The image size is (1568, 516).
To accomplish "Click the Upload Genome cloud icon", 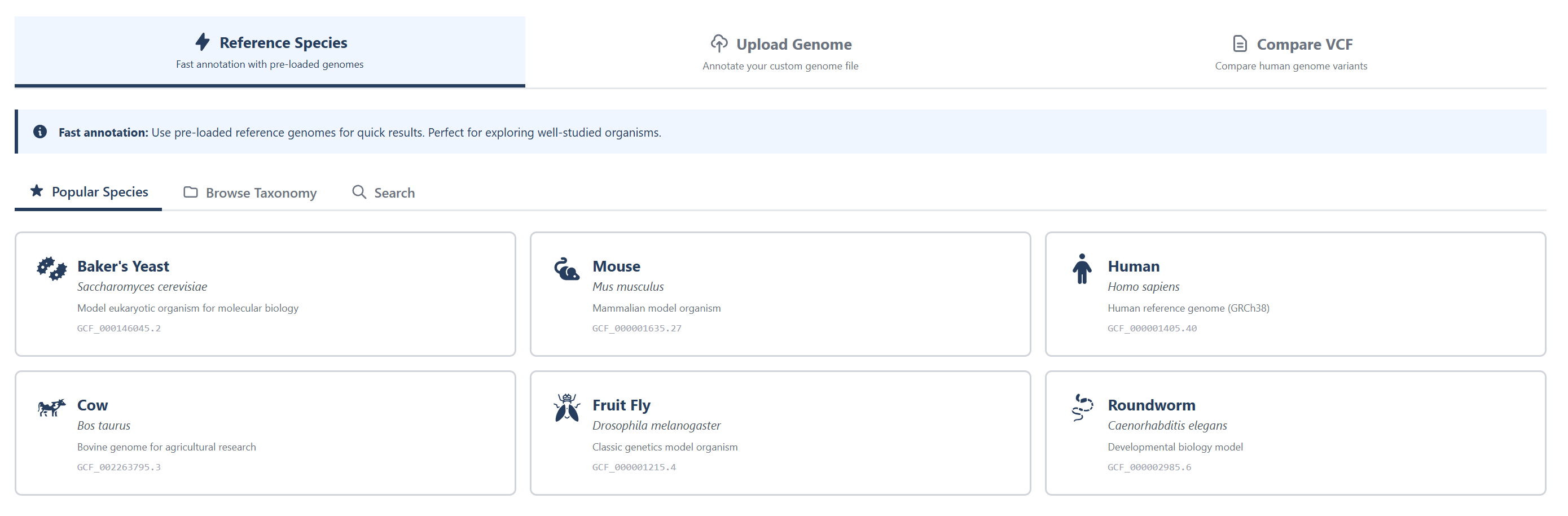I will (719, 43).
